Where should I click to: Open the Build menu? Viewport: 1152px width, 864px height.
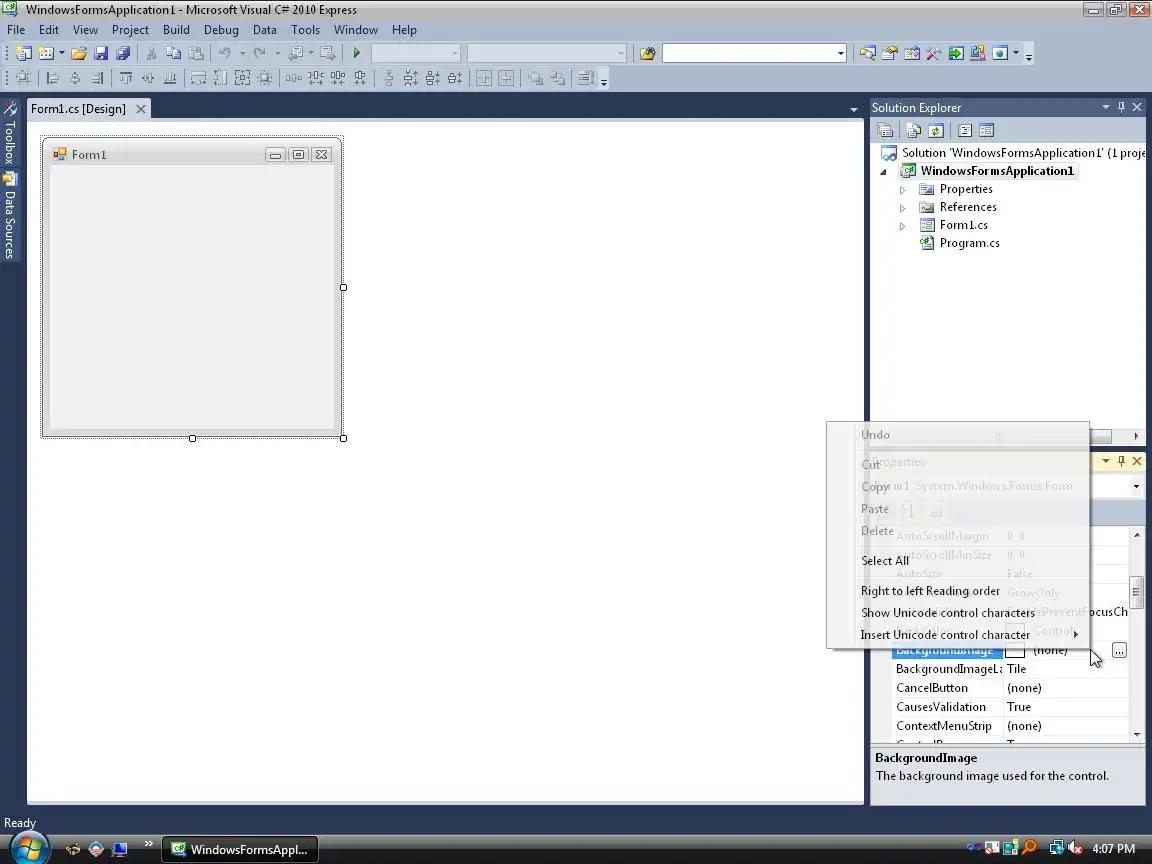coord(176,30)
